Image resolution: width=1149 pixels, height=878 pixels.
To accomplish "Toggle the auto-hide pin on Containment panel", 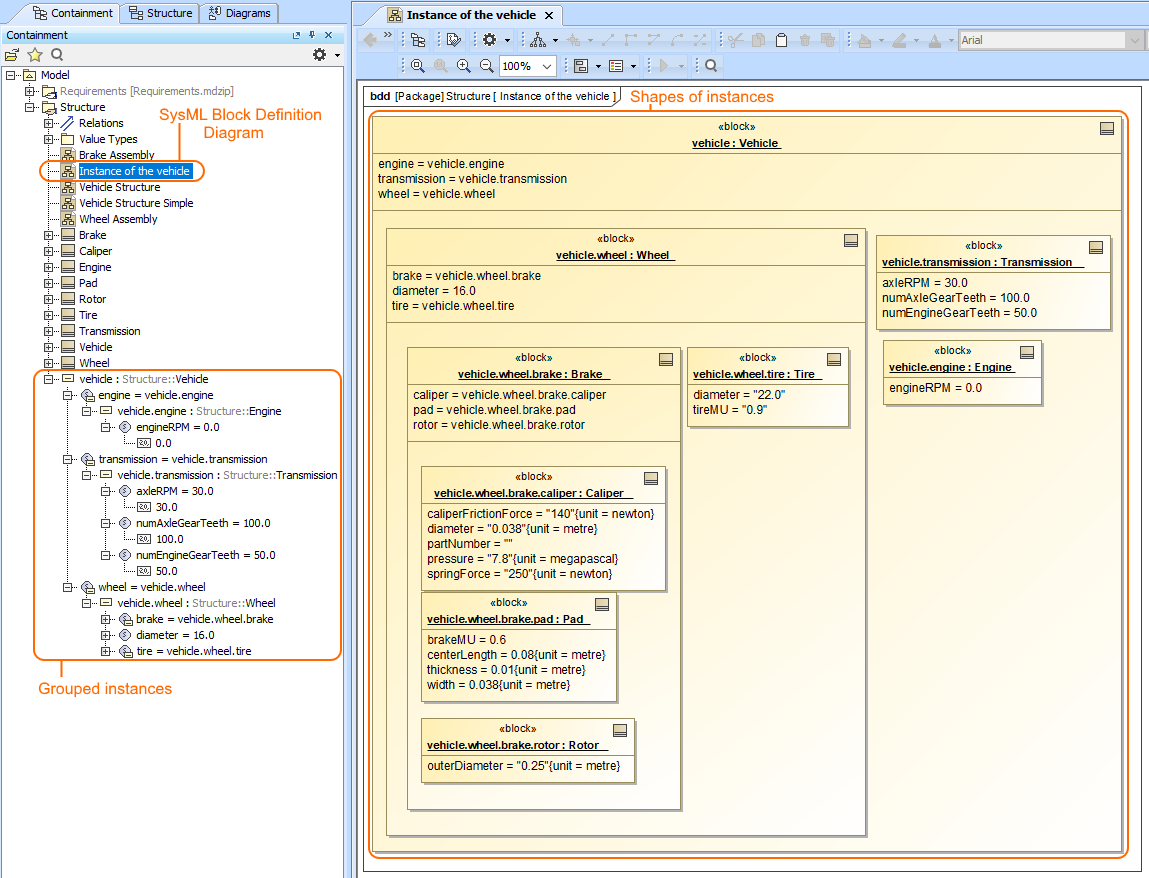I will pyautogui.click(x=311, y=35).
